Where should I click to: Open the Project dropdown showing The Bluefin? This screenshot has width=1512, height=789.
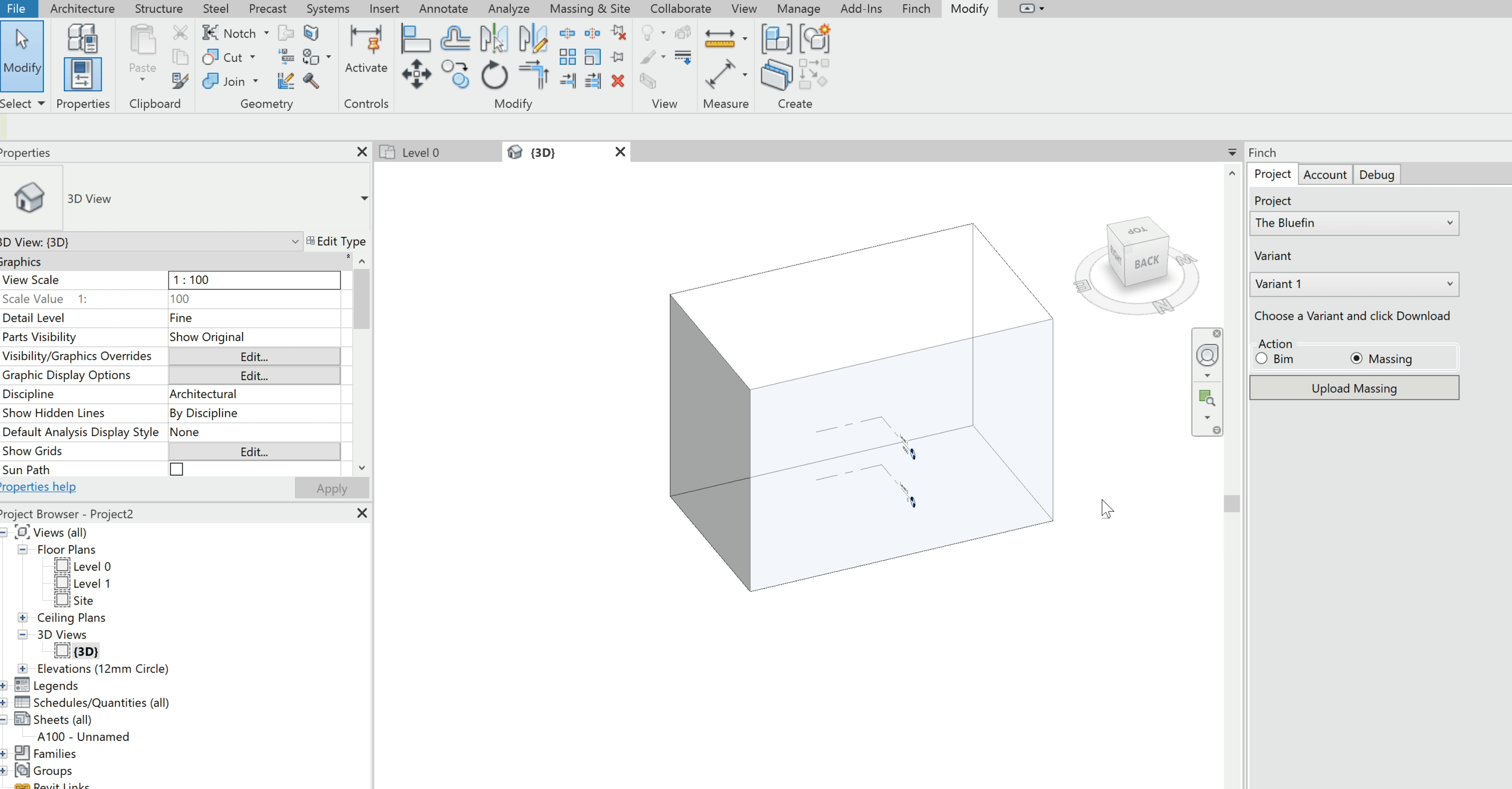click(x=1353, y=223)
